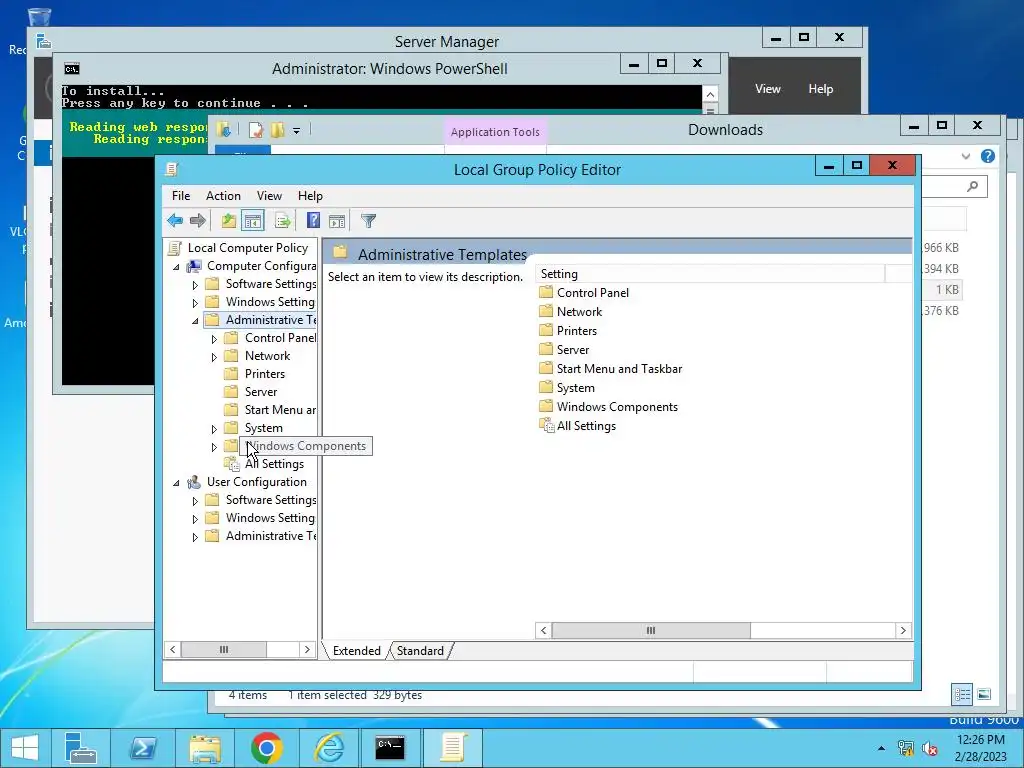This screenshot has width=1024, height=768.
Task: Click the command prompt taskbar icon
Action: (390, 748)
